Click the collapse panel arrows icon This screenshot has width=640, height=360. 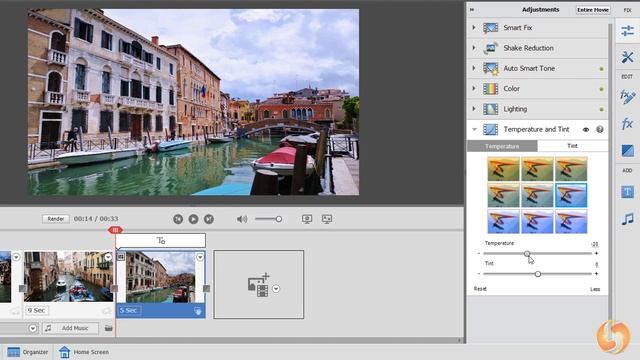(x=472, y=10)
